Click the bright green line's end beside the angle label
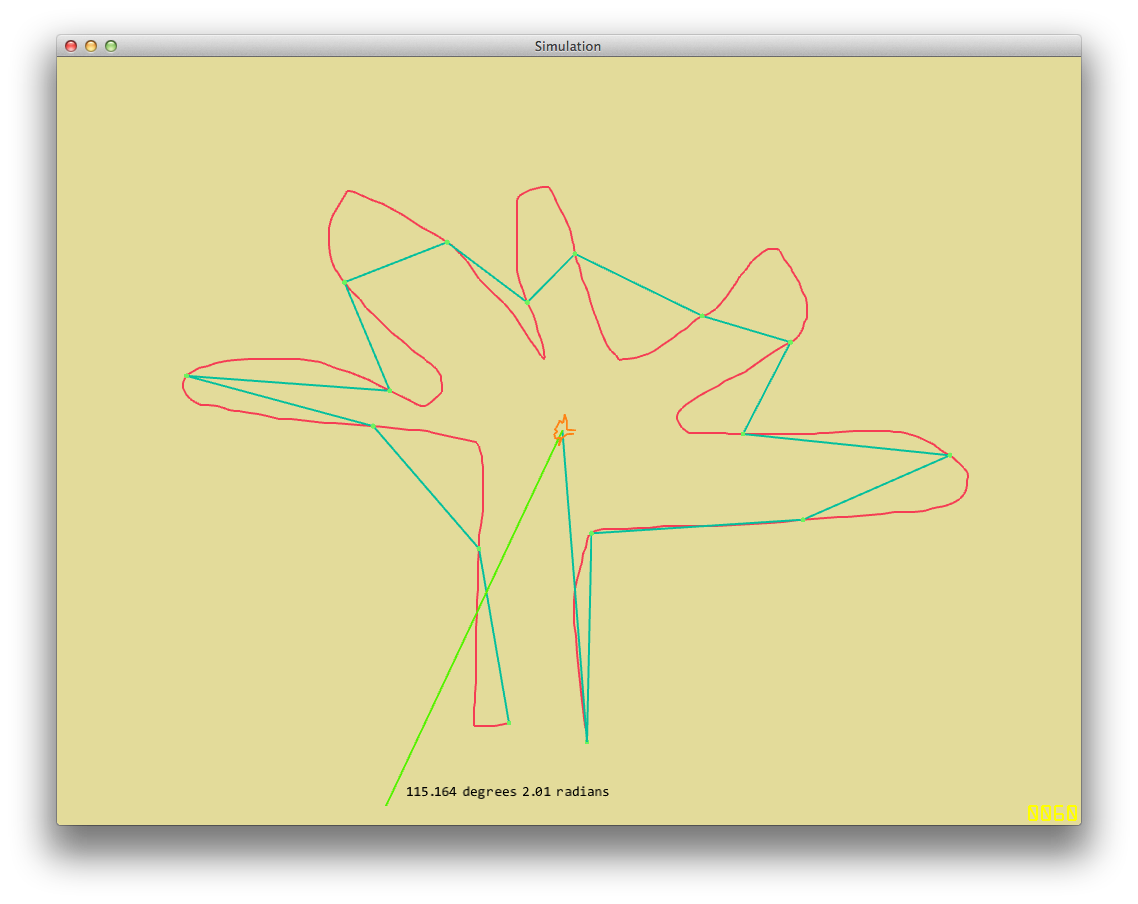The width and height of the screenshot is (1138, 904). click(x=387, y=804)
